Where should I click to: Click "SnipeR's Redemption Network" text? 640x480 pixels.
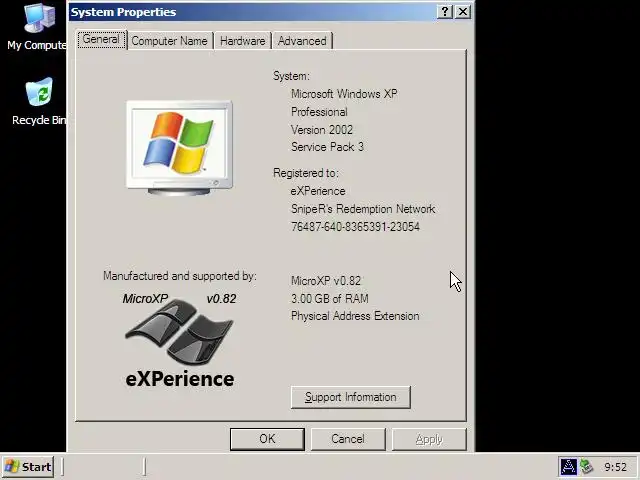pos(363,209)
